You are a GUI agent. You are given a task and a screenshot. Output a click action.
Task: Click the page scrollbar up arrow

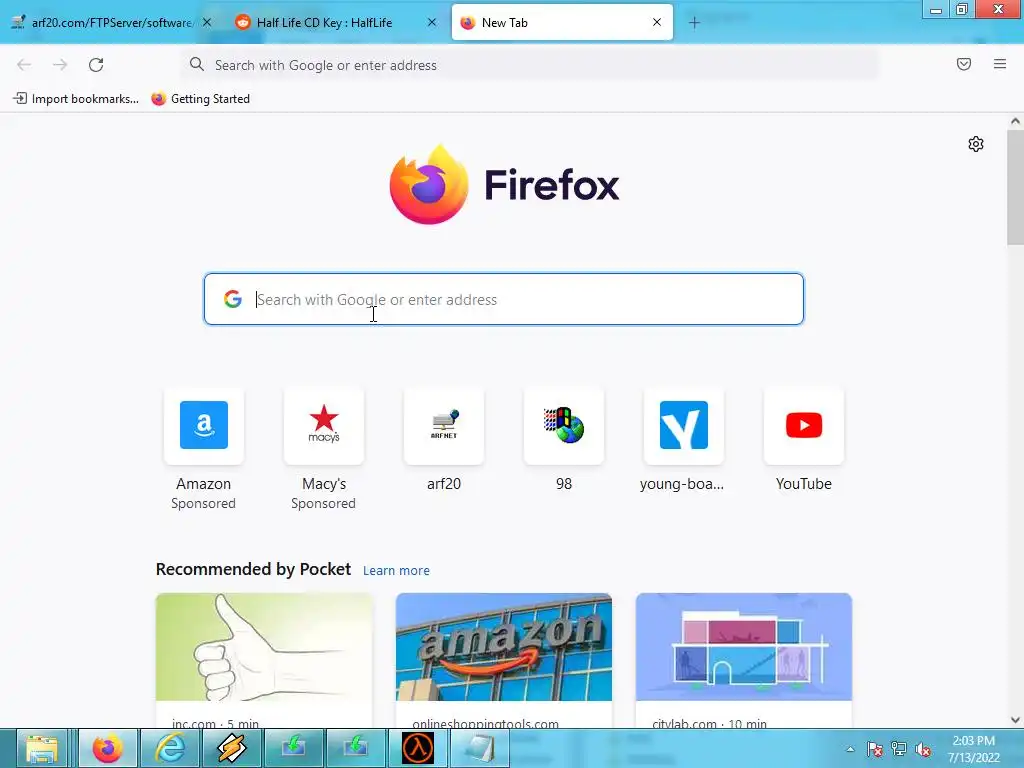pyautogui.click(x=1015, y=121)
